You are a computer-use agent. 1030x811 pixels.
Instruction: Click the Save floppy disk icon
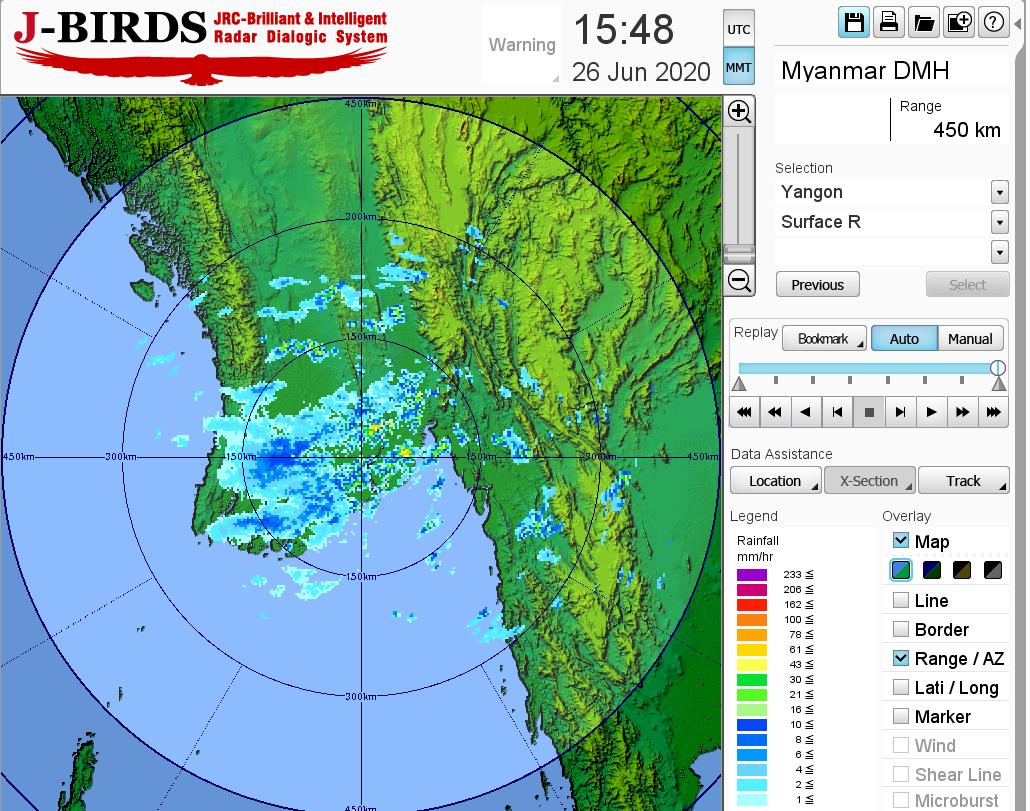pos(854,23)
